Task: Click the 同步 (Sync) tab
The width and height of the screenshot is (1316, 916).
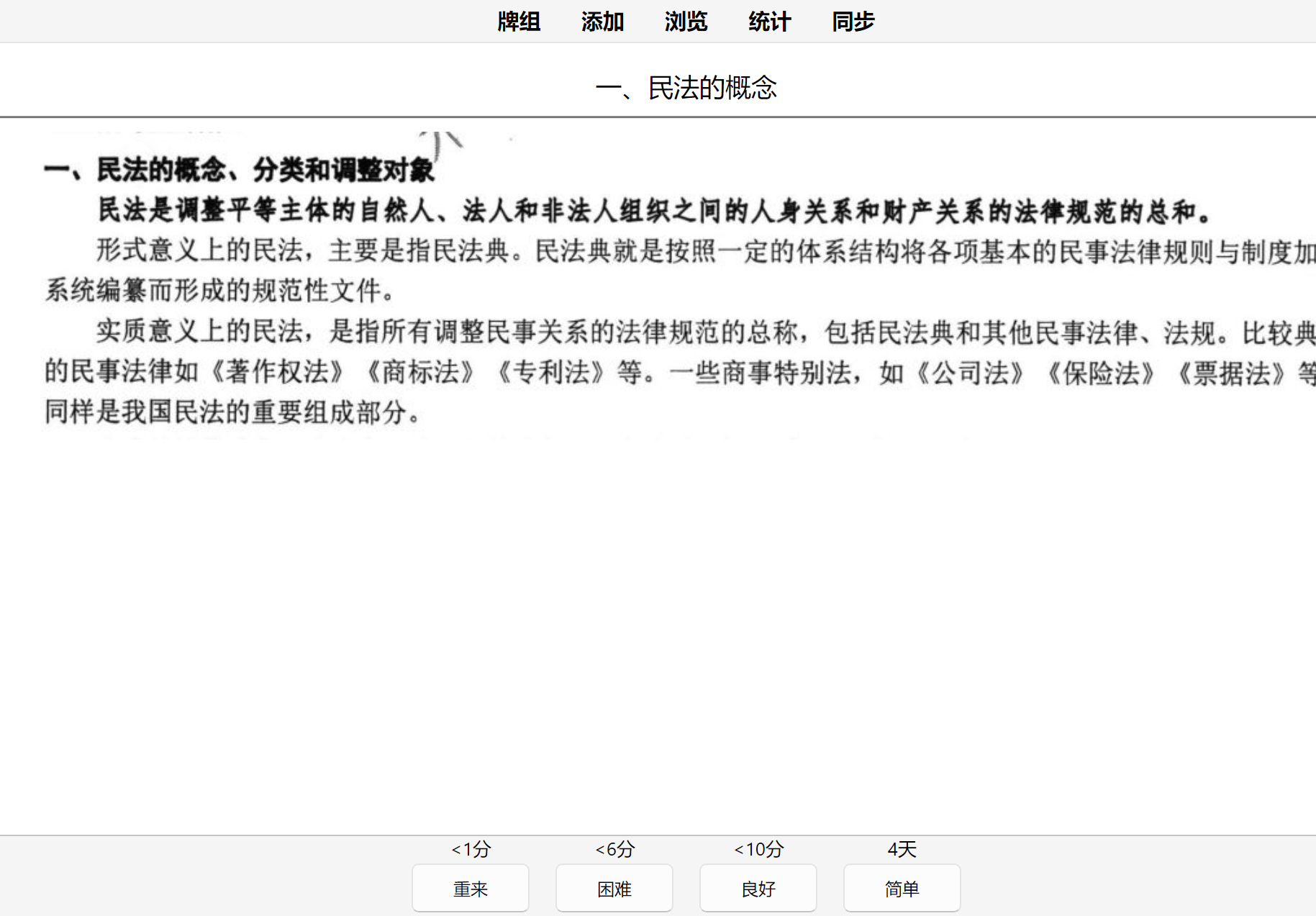Action: coord(853,22)
